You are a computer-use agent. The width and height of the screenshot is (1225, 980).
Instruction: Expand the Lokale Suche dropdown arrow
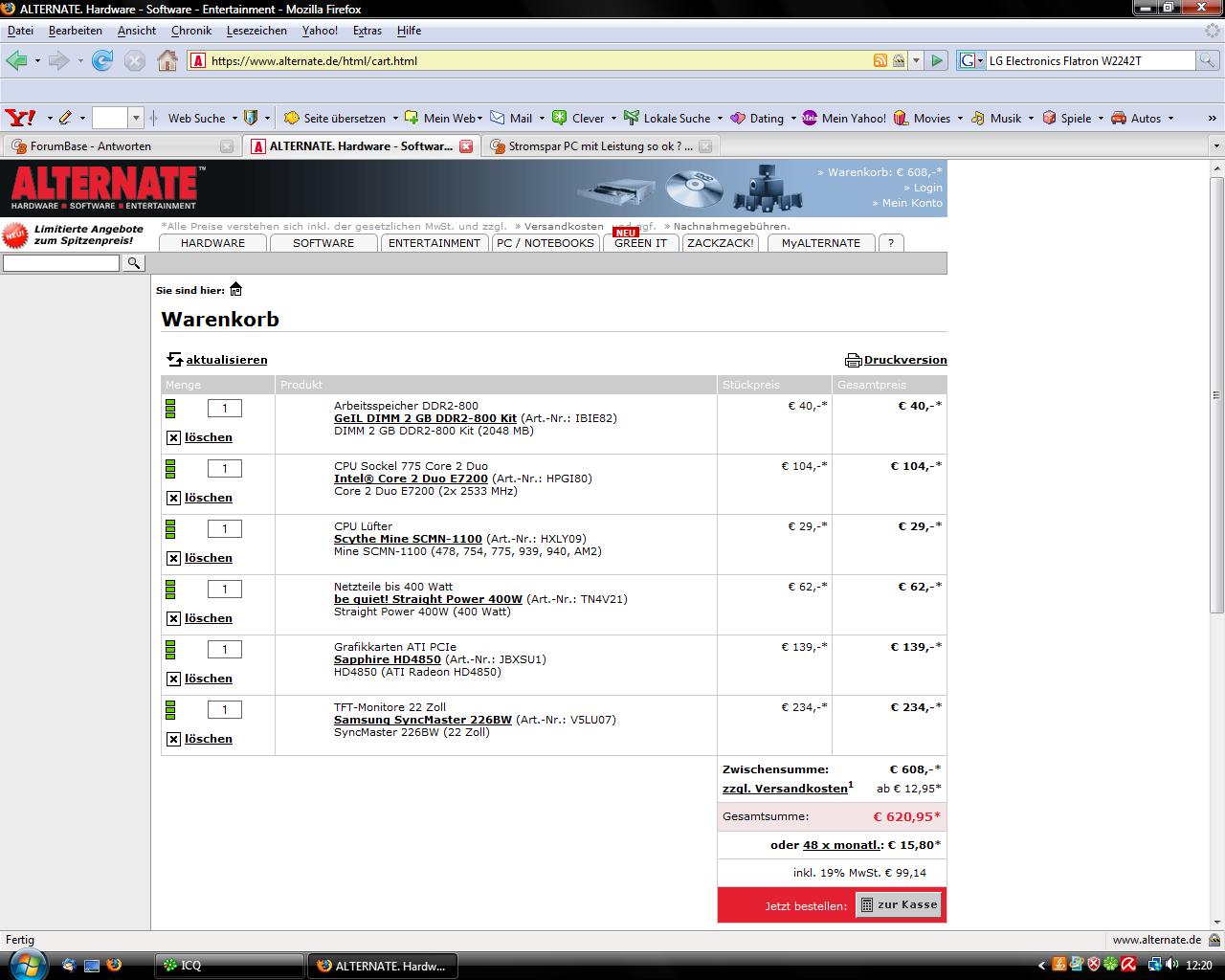pos(719,119)
